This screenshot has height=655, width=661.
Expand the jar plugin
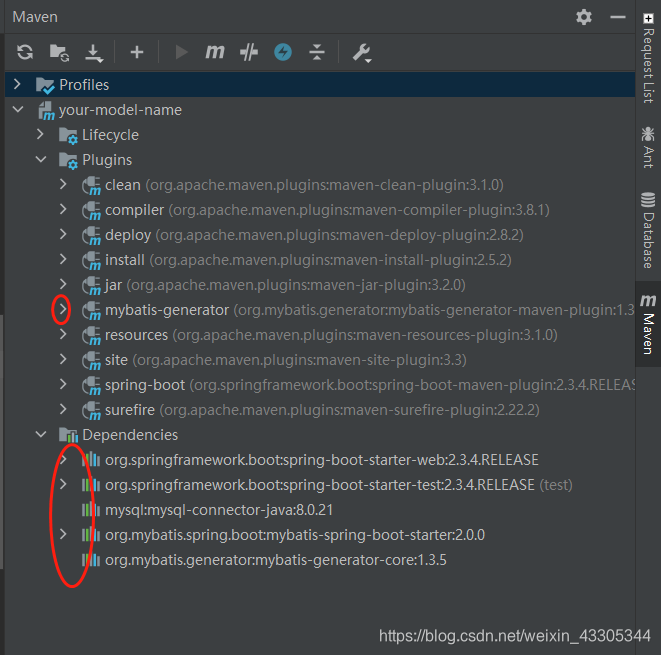(x=63, y=284)
